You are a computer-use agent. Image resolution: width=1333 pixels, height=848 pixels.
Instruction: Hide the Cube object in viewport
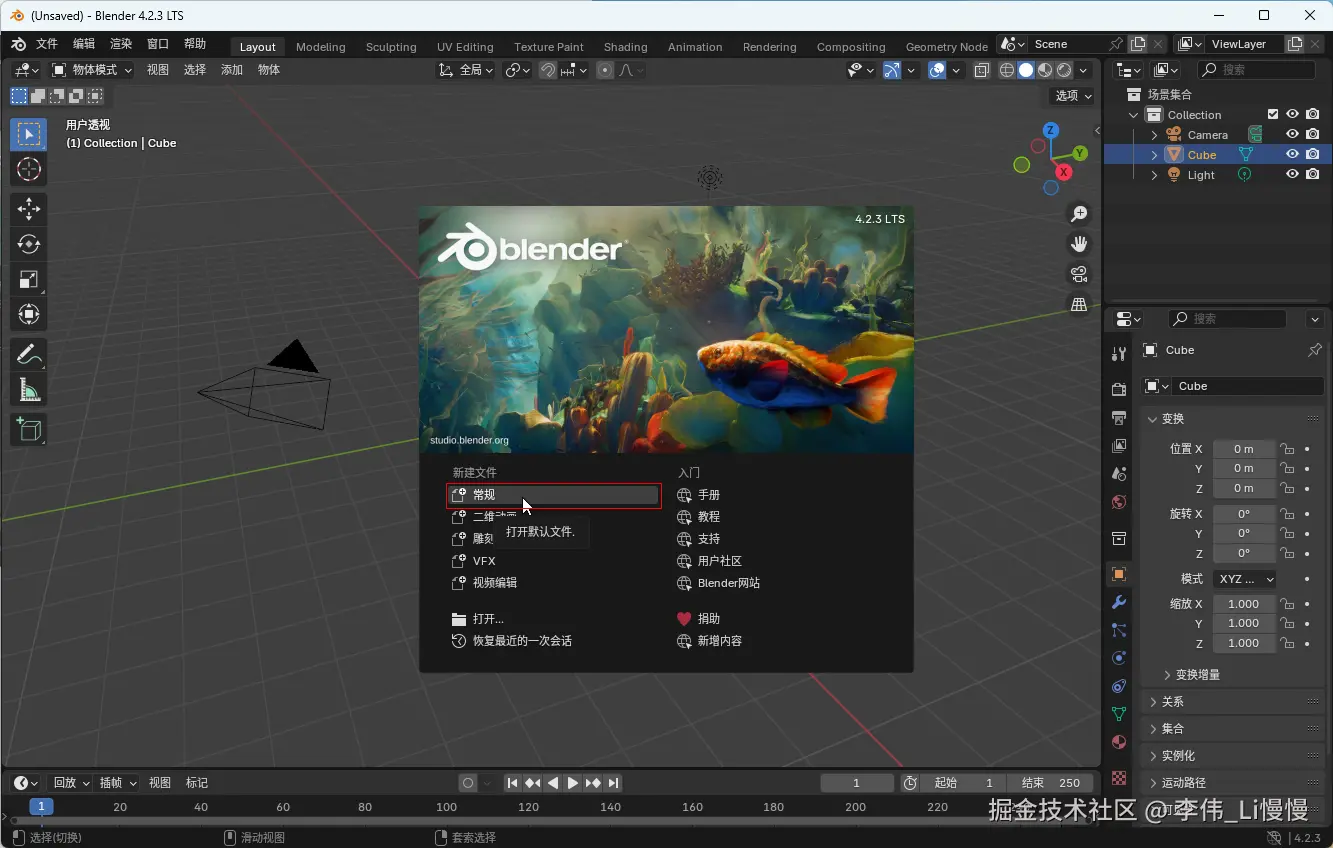[1292, 154]
